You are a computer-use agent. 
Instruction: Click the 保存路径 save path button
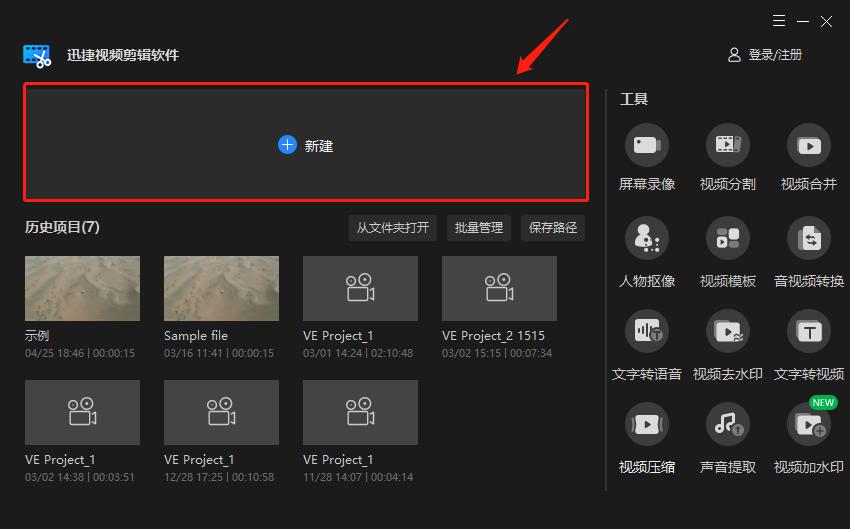pyautogui.click(x=553, y=228)
